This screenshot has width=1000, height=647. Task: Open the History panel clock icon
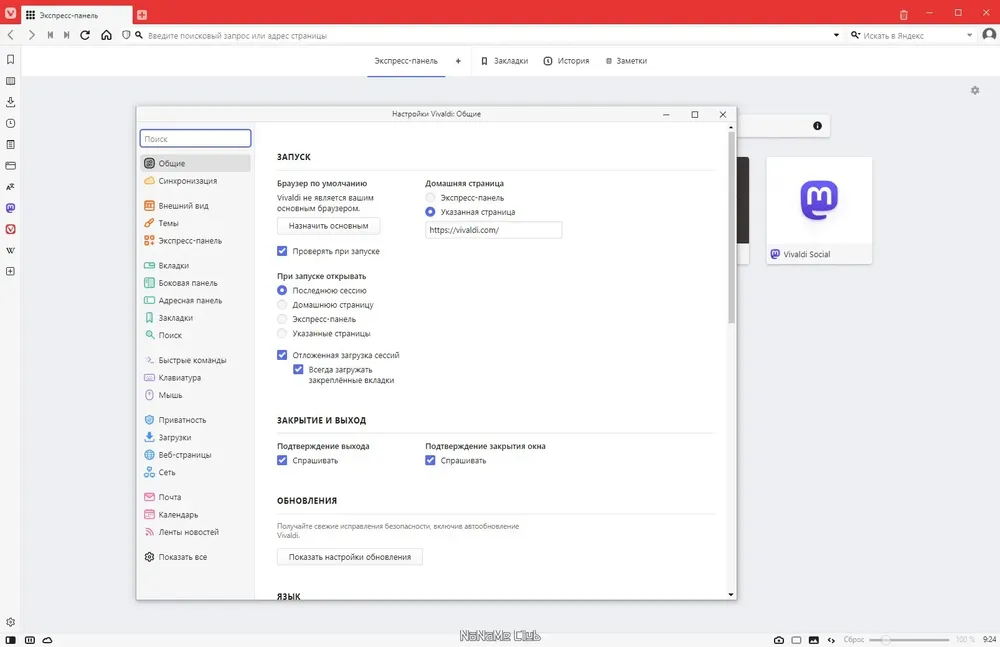(10, 123)
